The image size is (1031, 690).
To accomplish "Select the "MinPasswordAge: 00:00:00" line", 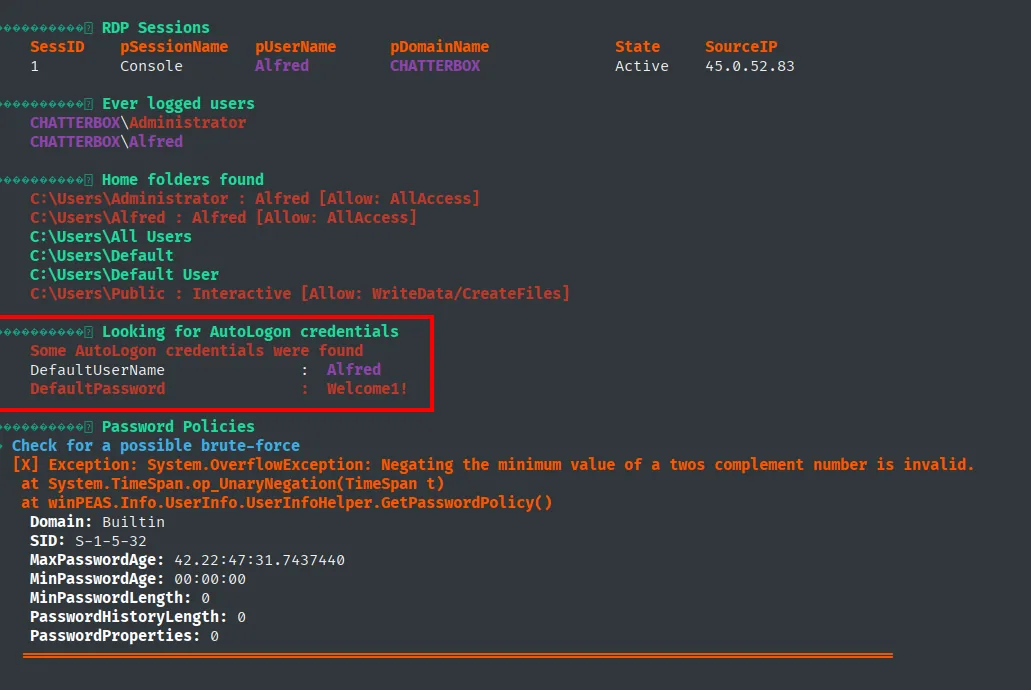I will coord(138,579).
